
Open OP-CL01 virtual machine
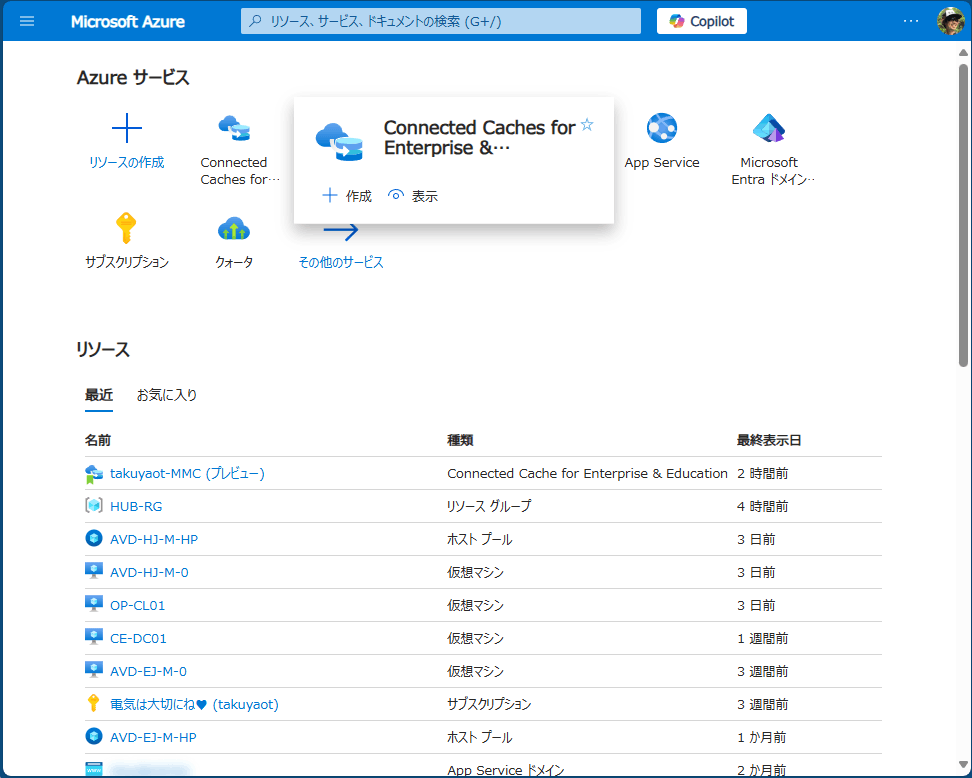click(x=138, y=605)
